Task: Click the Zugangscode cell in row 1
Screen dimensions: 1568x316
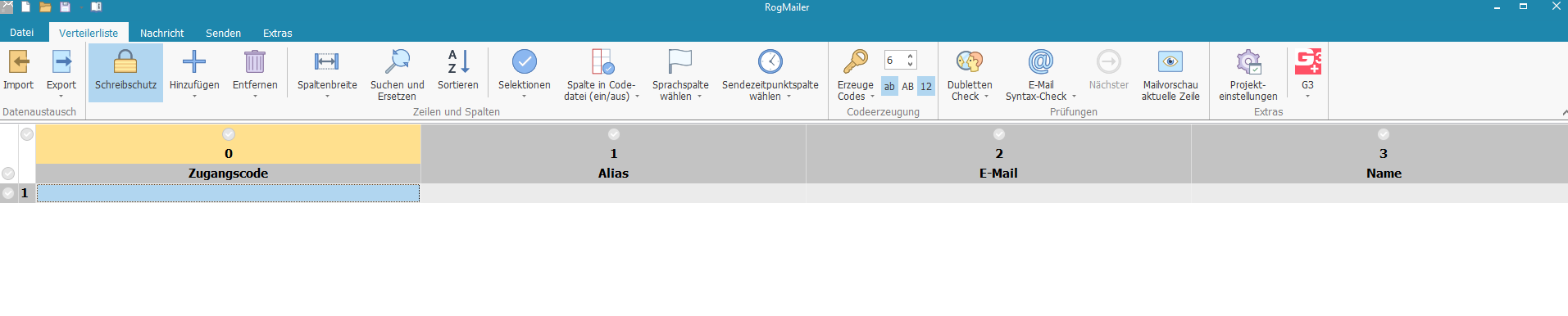Action: (x=228, y=193)
